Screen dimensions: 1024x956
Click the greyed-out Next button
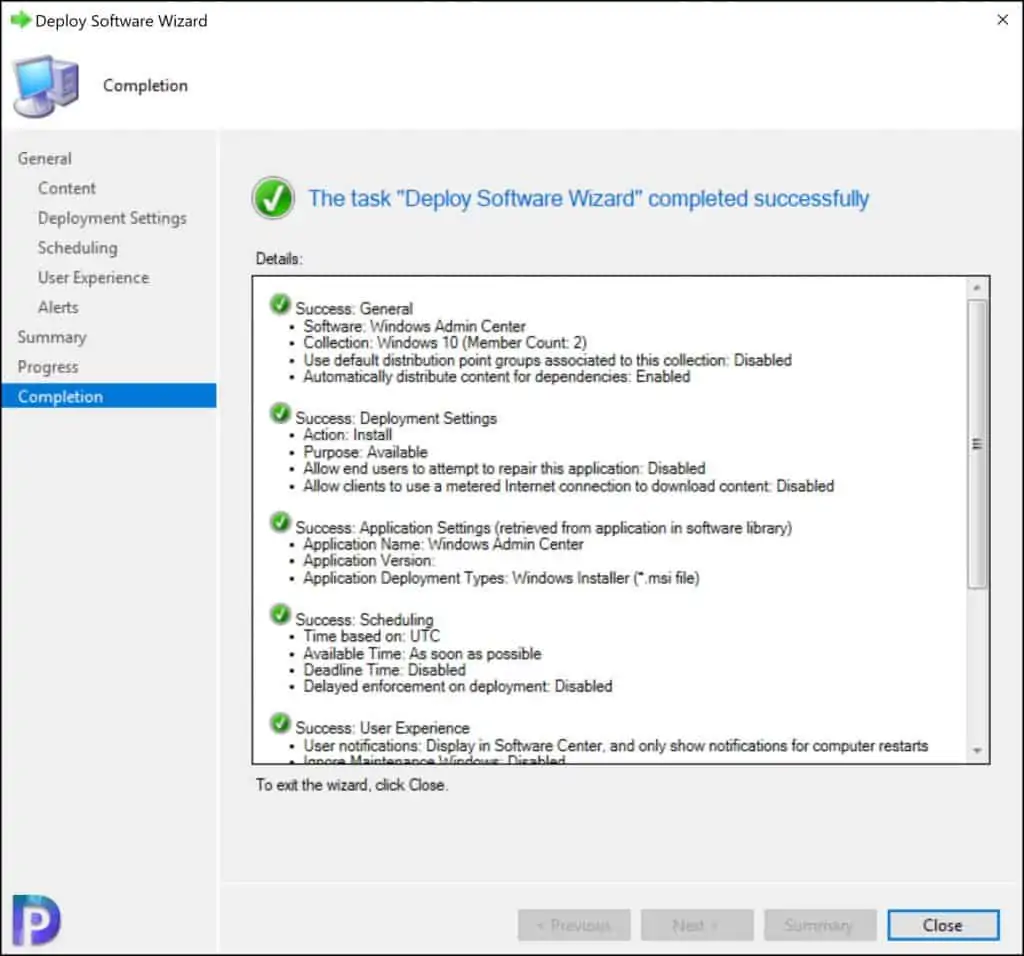click(x=697, y=925)
